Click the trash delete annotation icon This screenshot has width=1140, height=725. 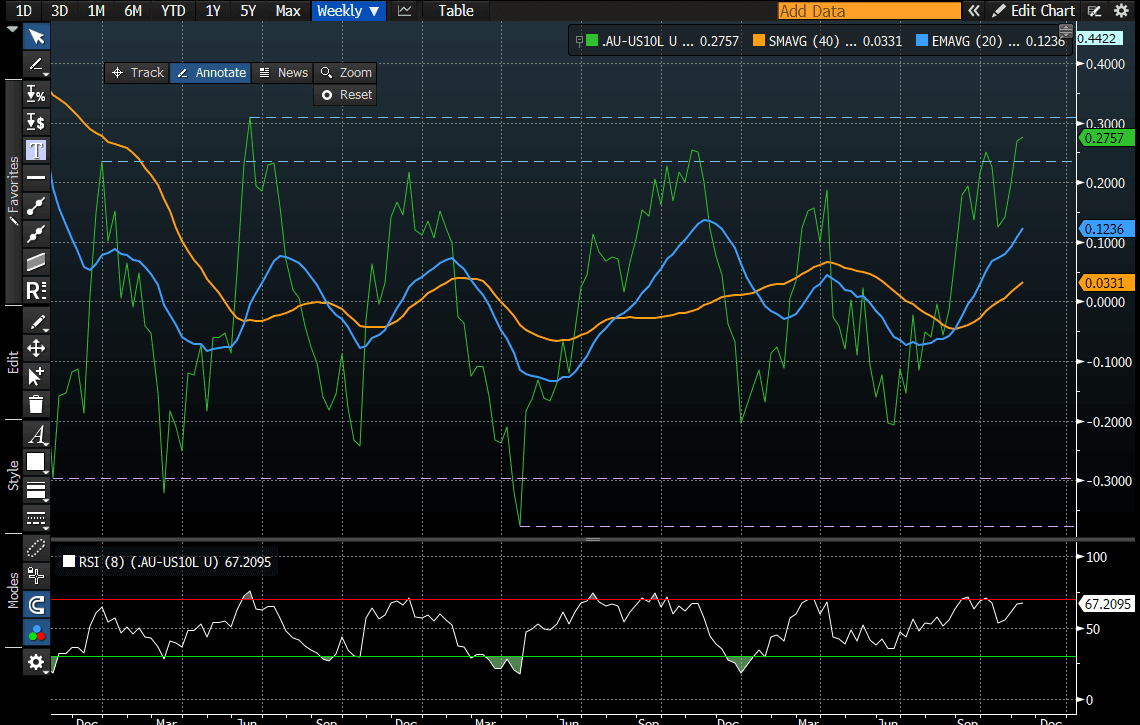coord(36,404)
